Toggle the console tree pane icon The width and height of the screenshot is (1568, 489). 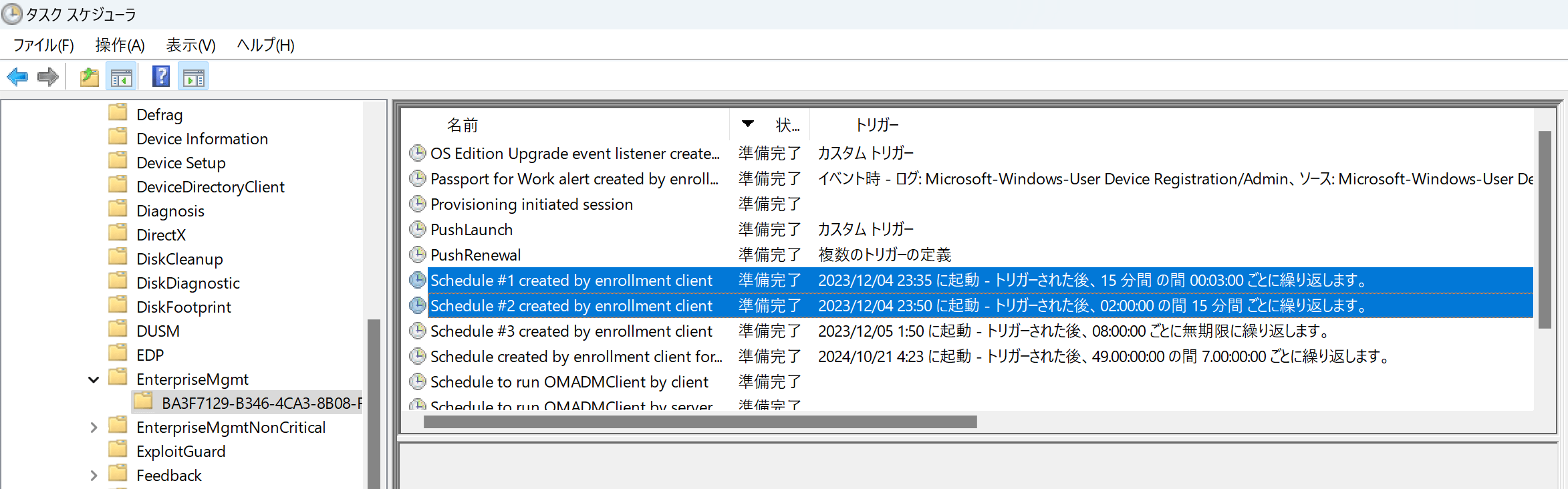pos(122,77)
